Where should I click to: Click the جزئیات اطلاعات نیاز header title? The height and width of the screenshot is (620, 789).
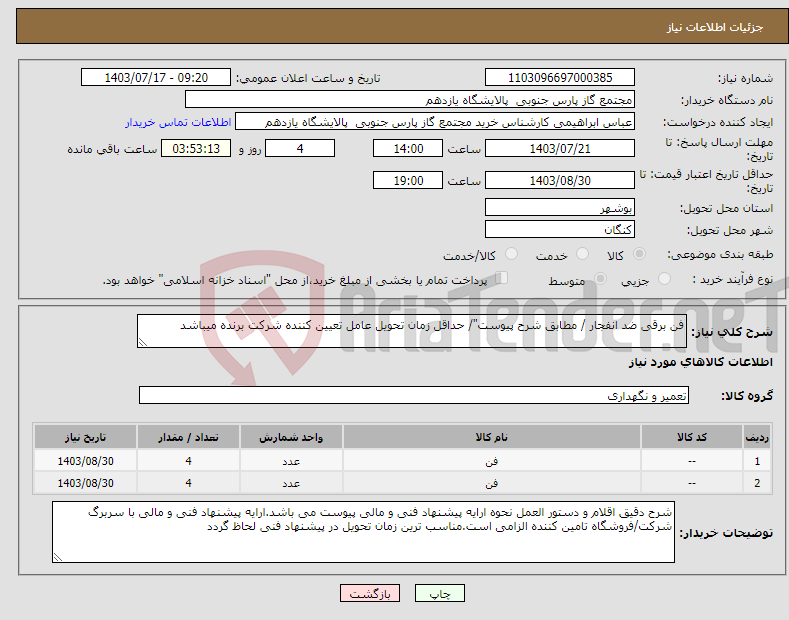click(x=715, y=27)
